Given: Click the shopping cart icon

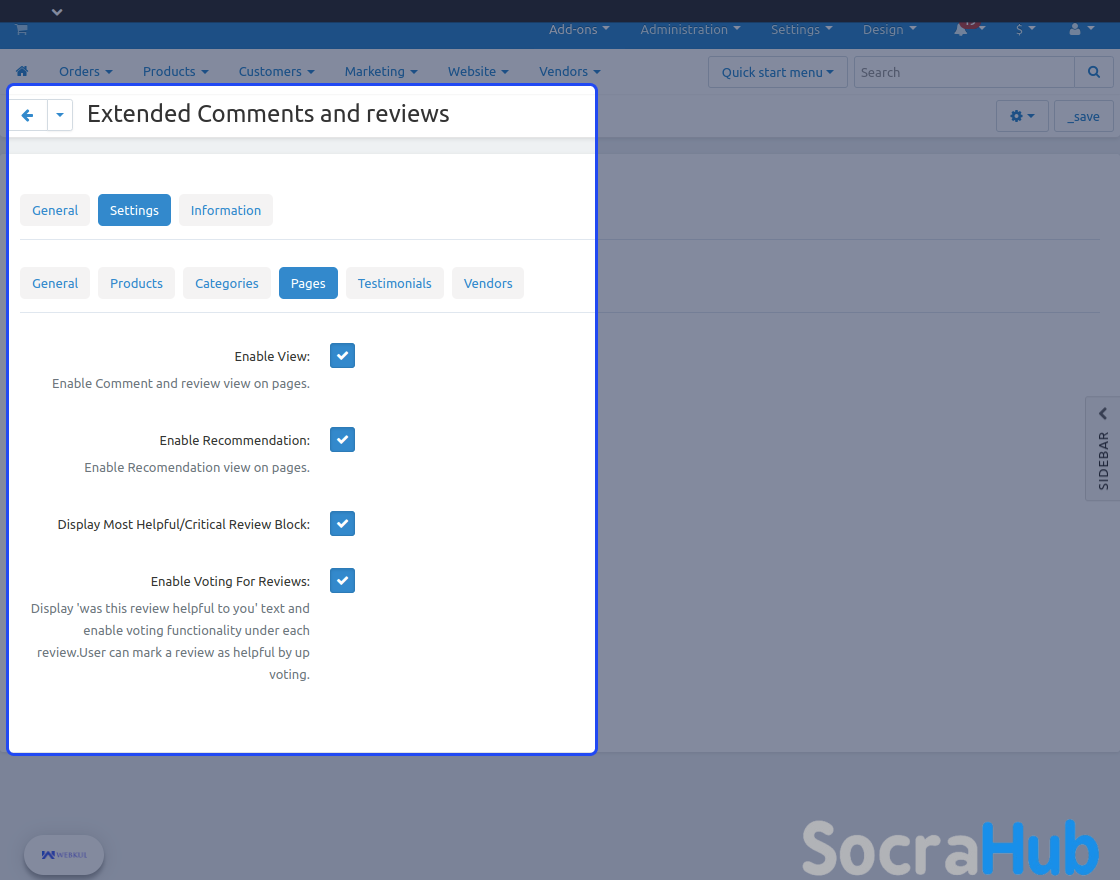Looking at the screenshot, I should 21,30.
